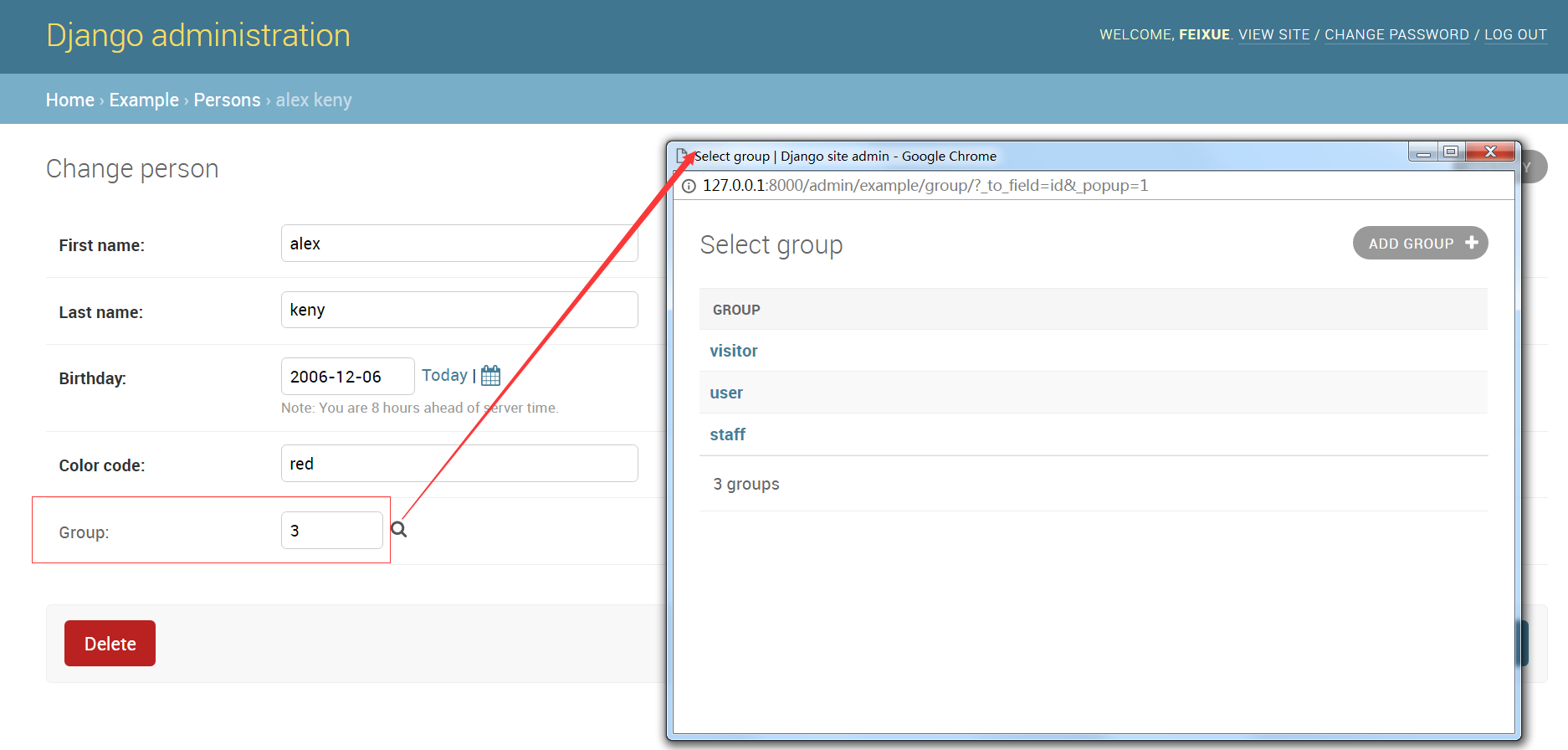The height and width of the screenshot is (750, 1568).
Task: Click the red Delete button
Action: (x=110, y=643)
